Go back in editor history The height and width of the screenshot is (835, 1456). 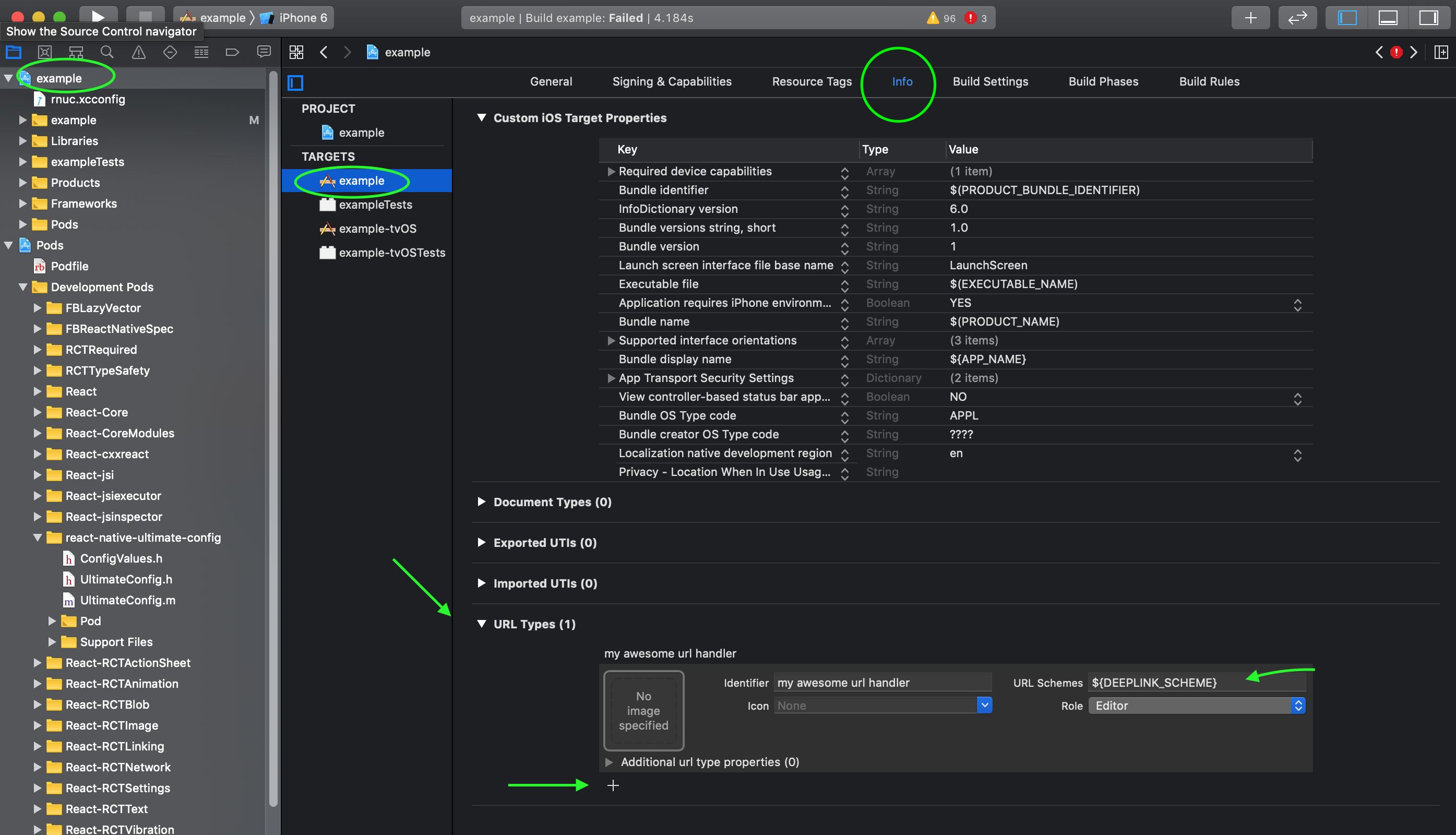coord(324,52)
